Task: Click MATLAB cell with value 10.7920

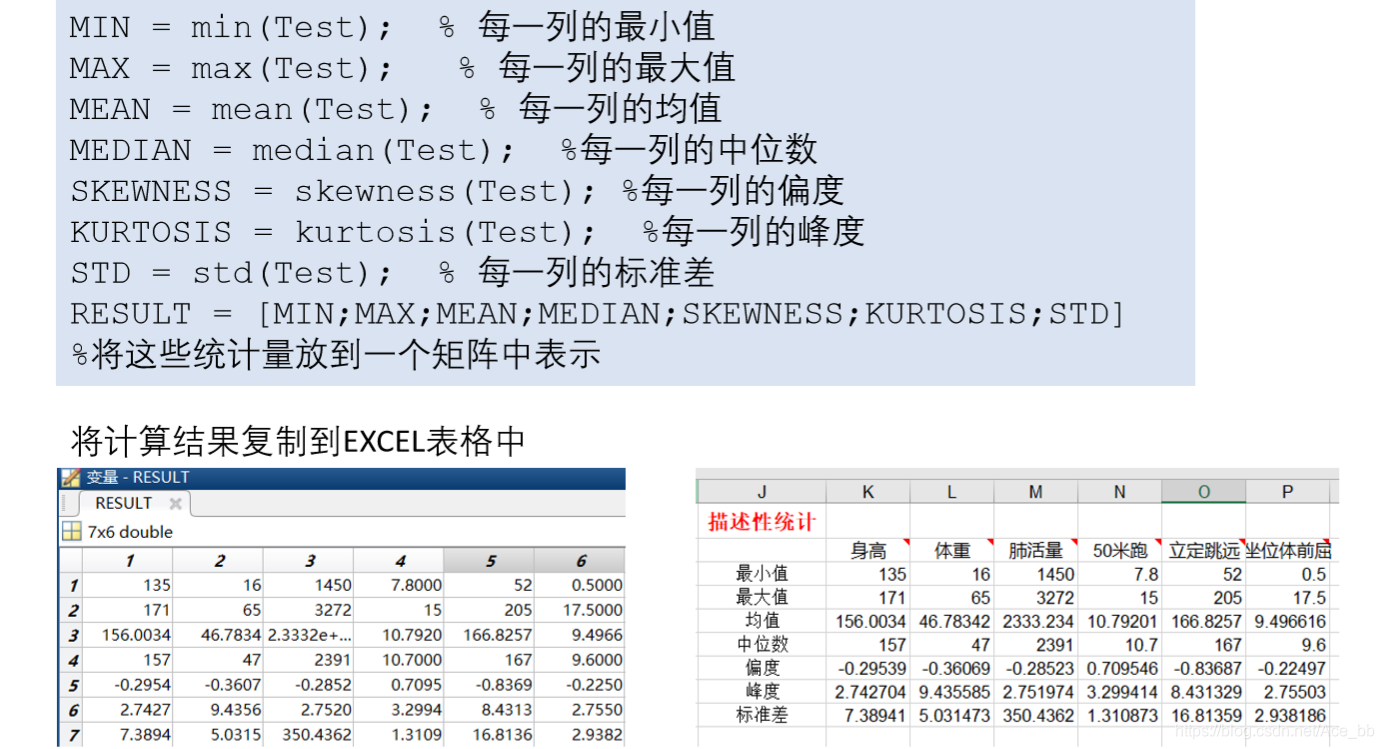Action: (400, 635)
